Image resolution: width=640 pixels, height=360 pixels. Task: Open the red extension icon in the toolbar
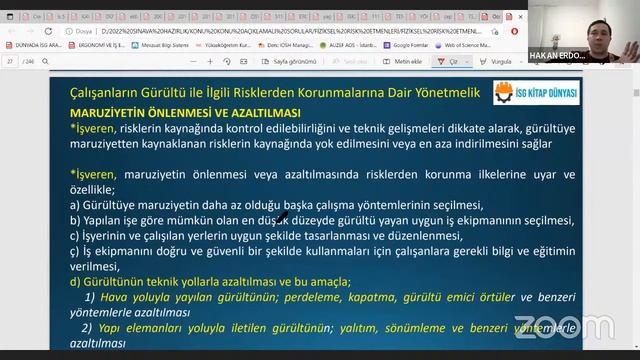tap(514, 31)
